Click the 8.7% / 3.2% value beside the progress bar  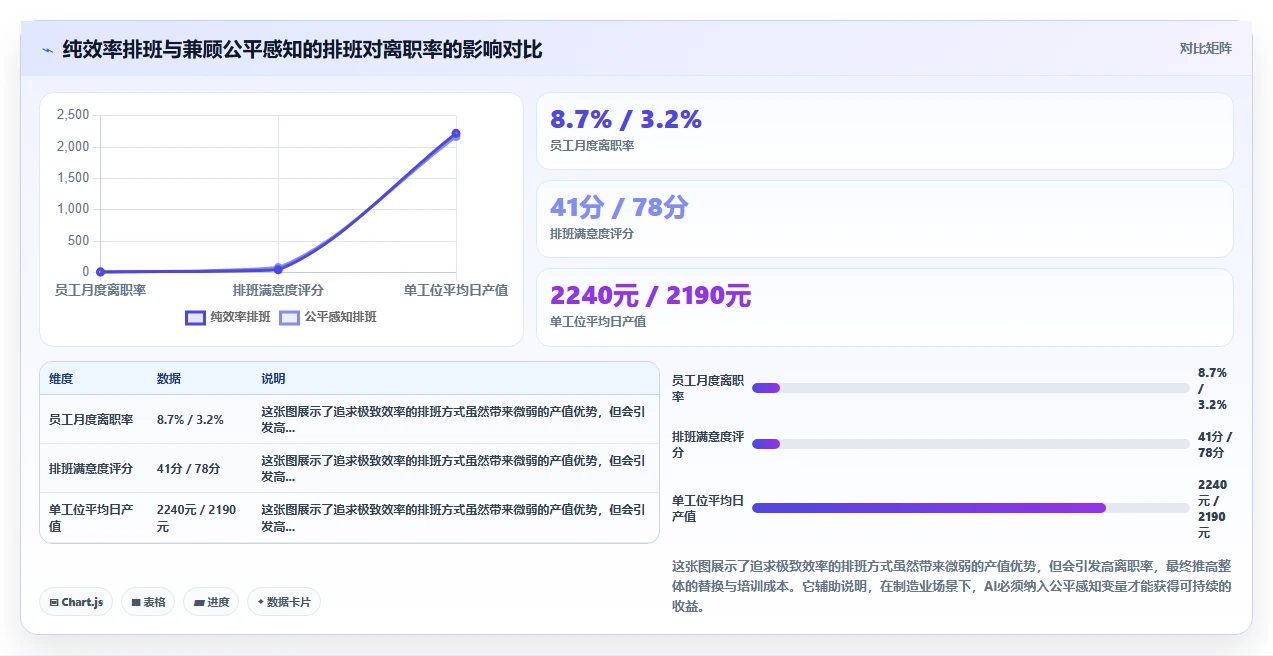(1212, 388)
